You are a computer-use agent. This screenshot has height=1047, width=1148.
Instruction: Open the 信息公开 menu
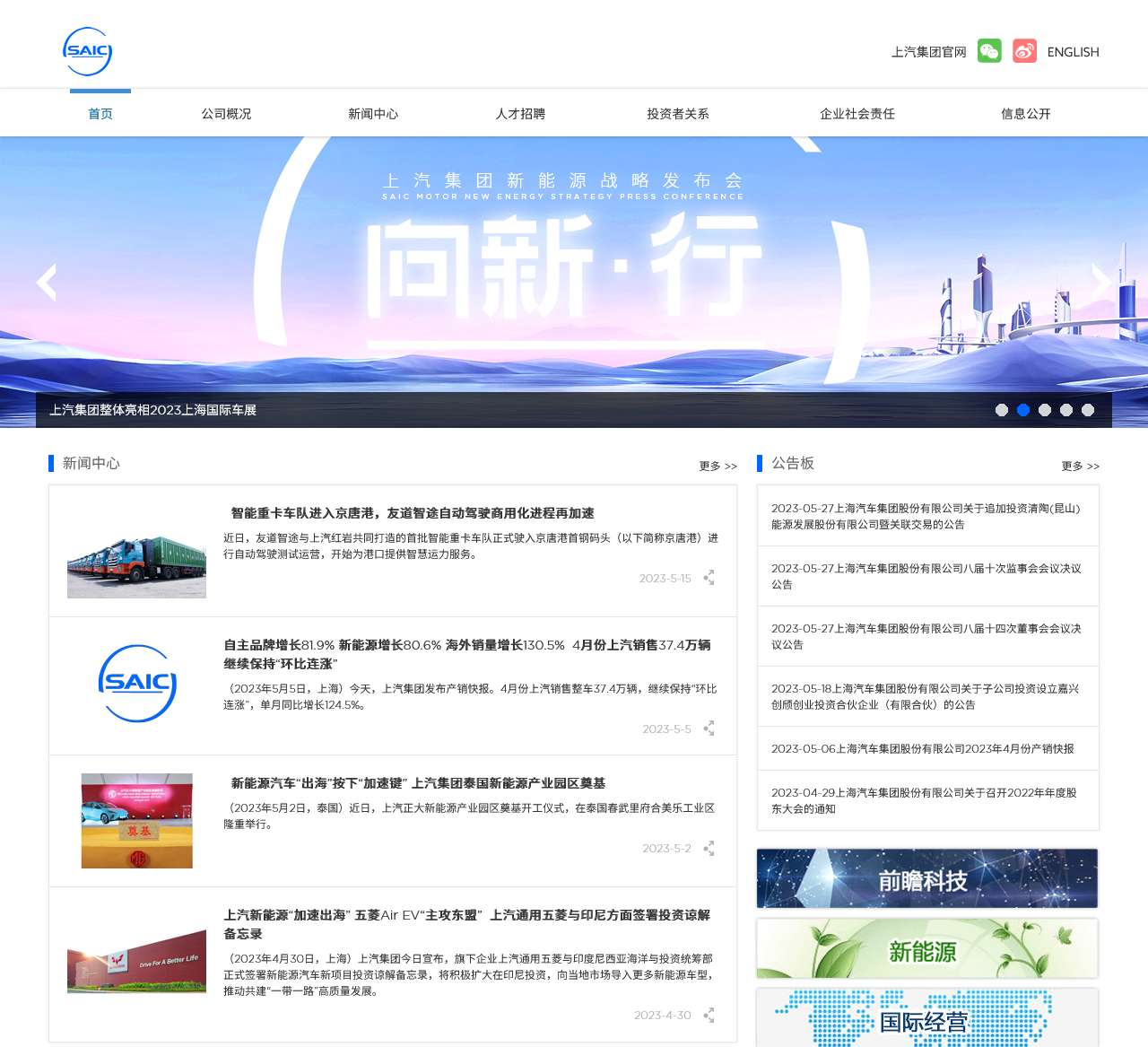(x=1026, y=114)
